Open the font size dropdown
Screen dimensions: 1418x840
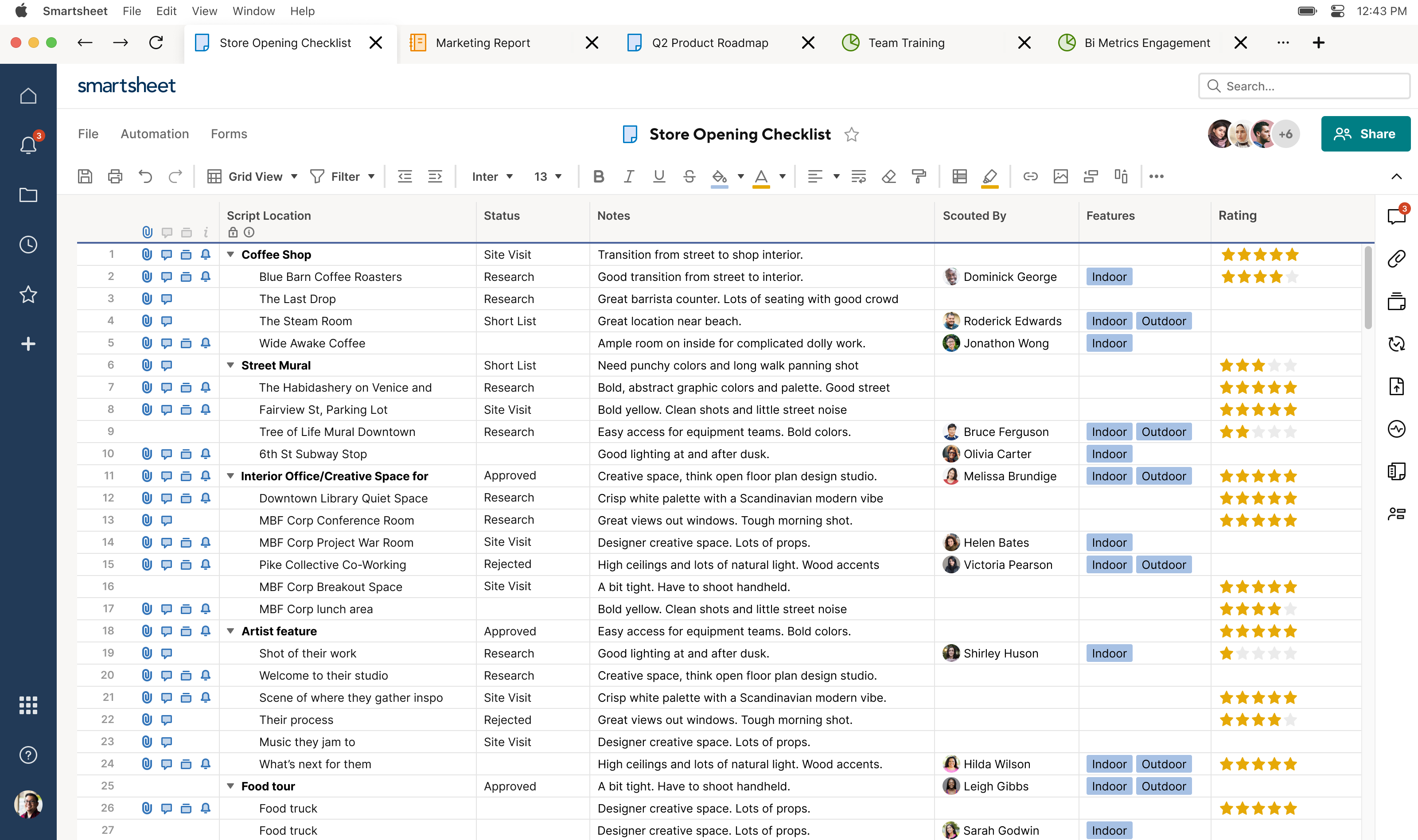pos(546,176)
